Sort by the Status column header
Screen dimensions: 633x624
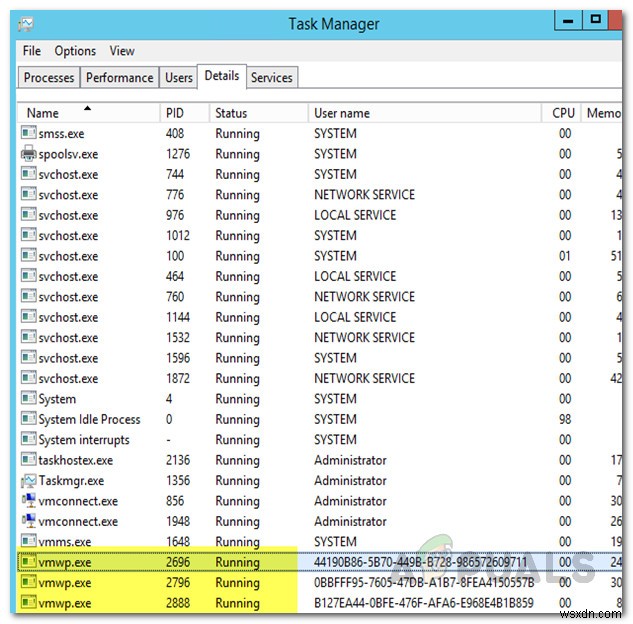(259, 113)
